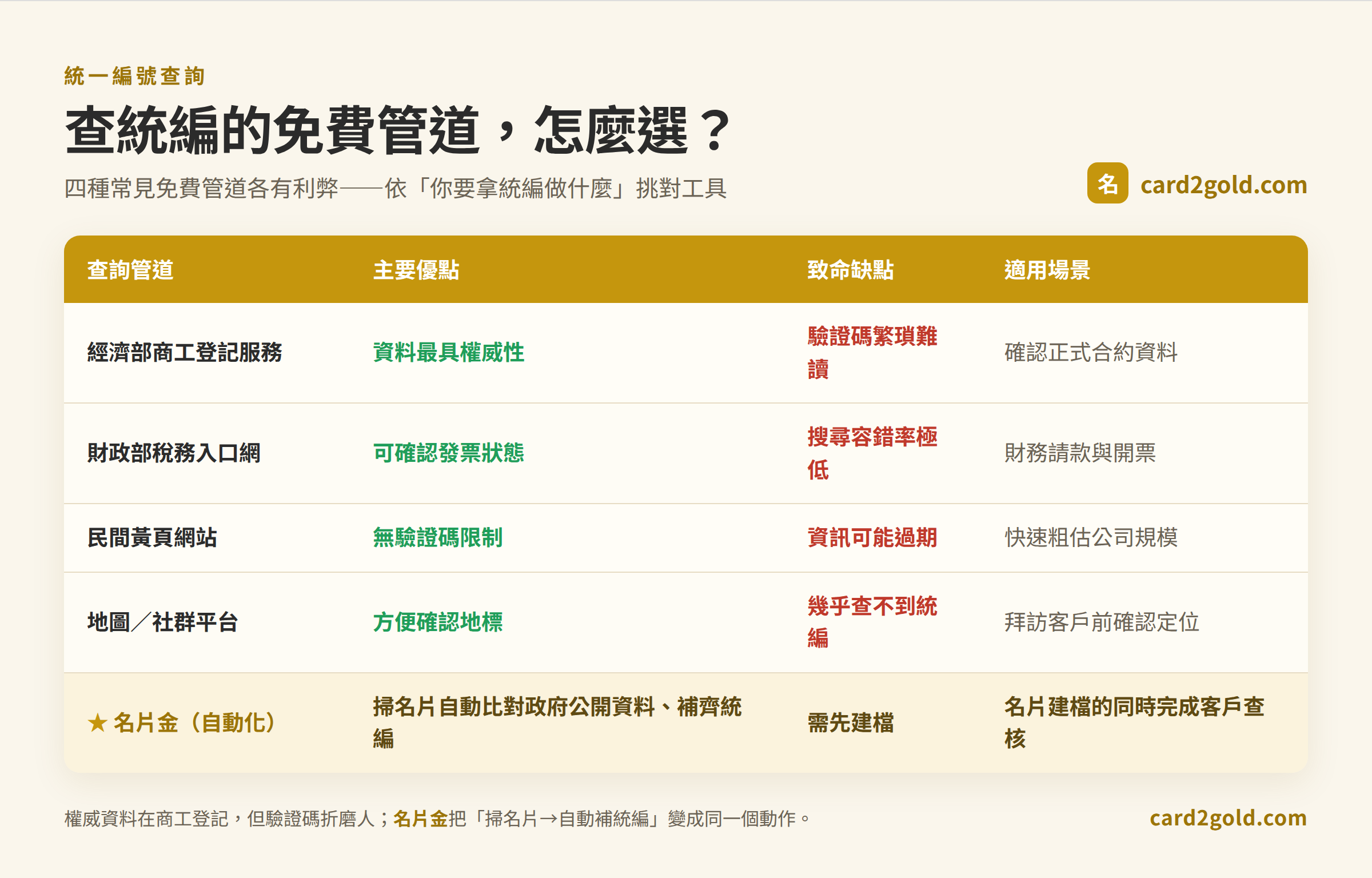
Task: Click the red text 資訊可能過期
Action: coord(872,537)
